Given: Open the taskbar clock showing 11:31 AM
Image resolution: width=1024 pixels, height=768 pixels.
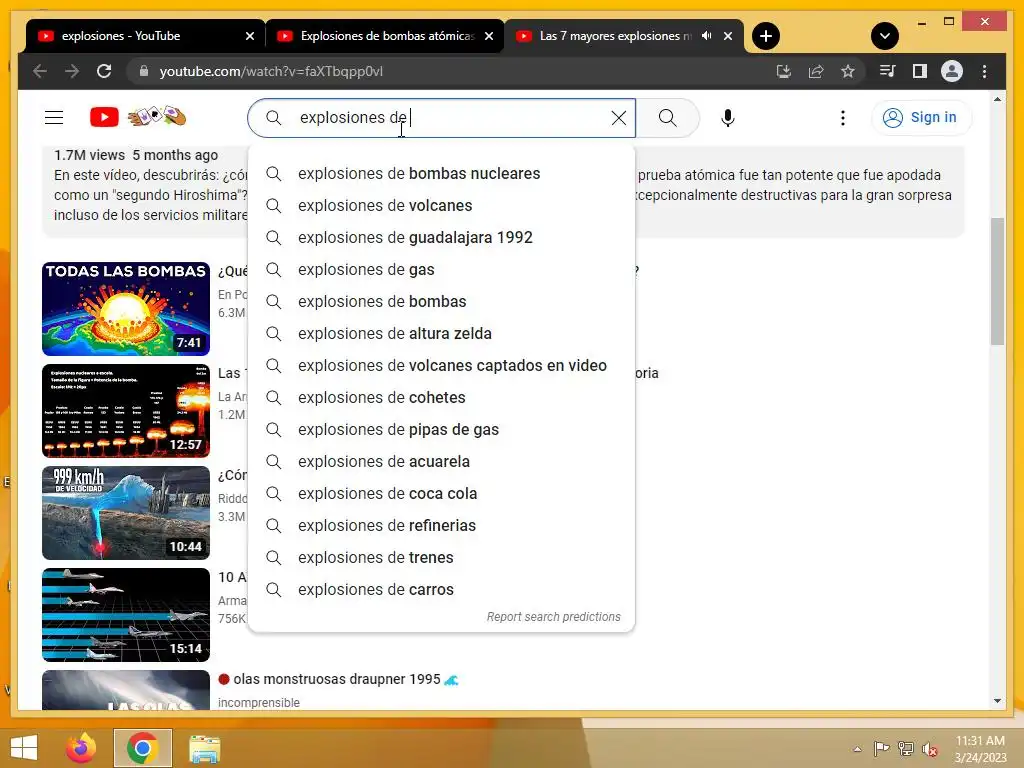Looking at the screenshot, I should [x=980, y=748].
